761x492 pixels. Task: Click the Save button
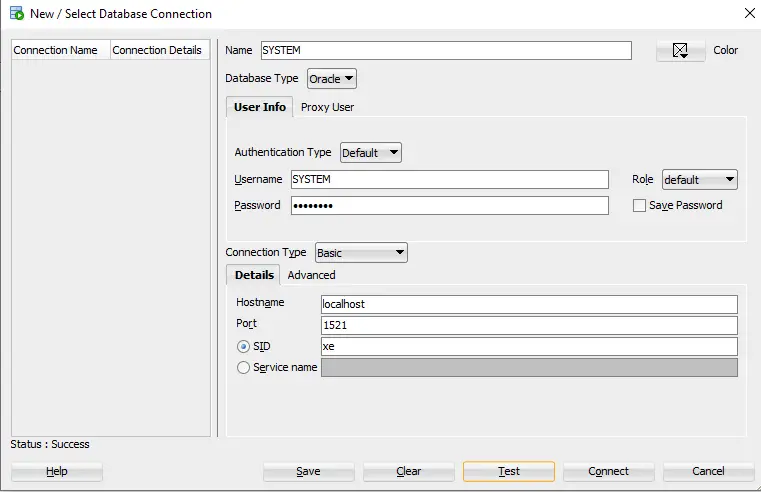tap(309, 471)
